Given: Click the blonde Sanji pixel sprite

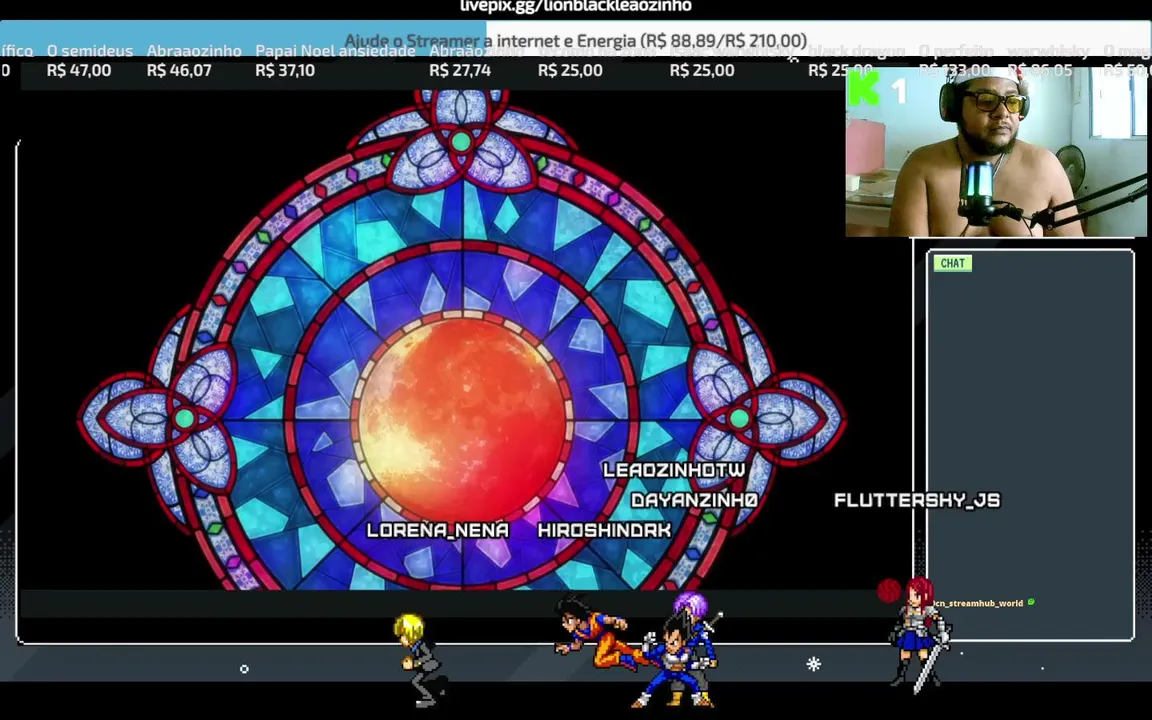Looking at the screenshot, I should (x=420, y=660).
